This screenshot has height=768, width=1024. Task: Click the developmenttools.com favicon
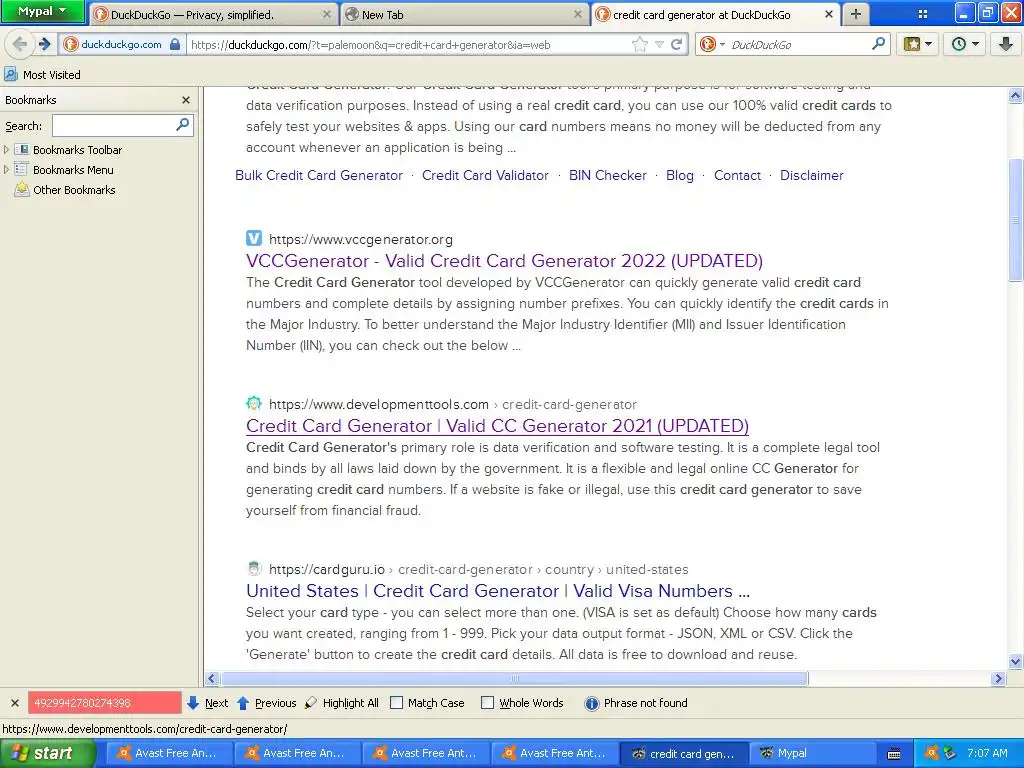point(254,404)
